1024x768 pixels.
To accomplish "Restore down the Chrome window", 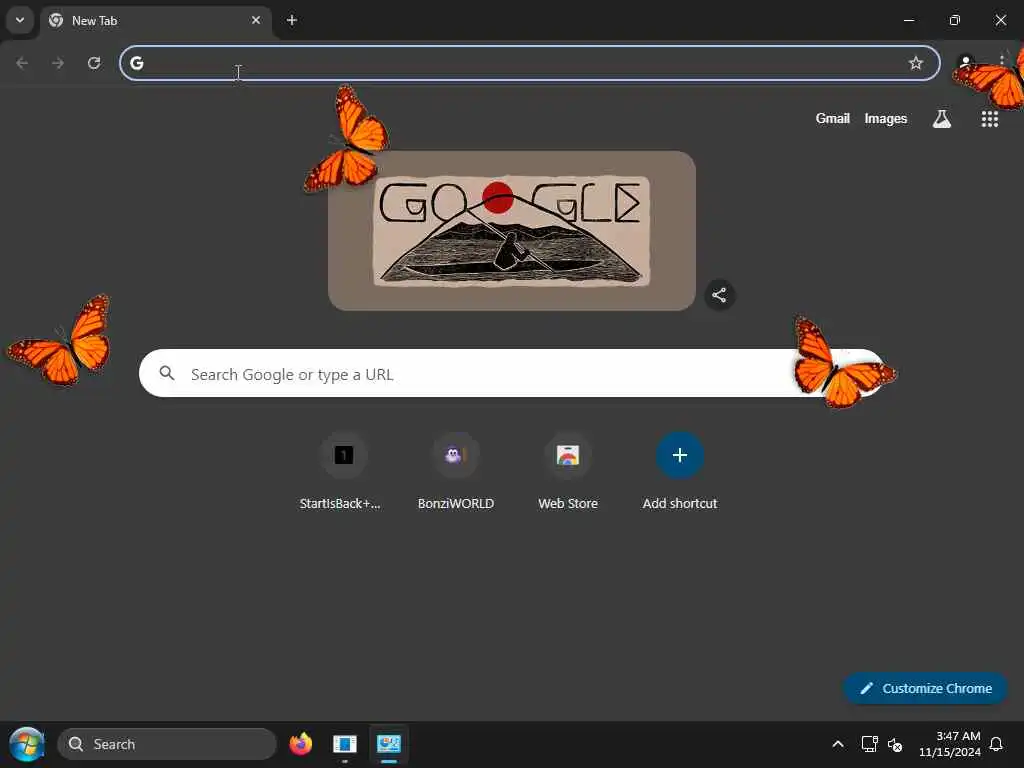I will pos(955,20).
